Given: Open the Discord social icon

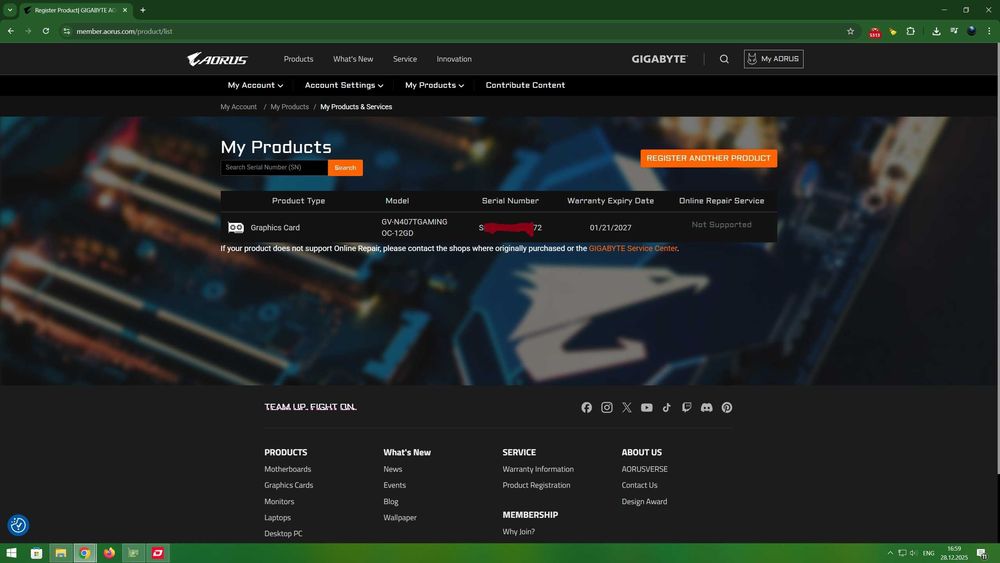Looking at the screenshot, I should coord(707,407).
